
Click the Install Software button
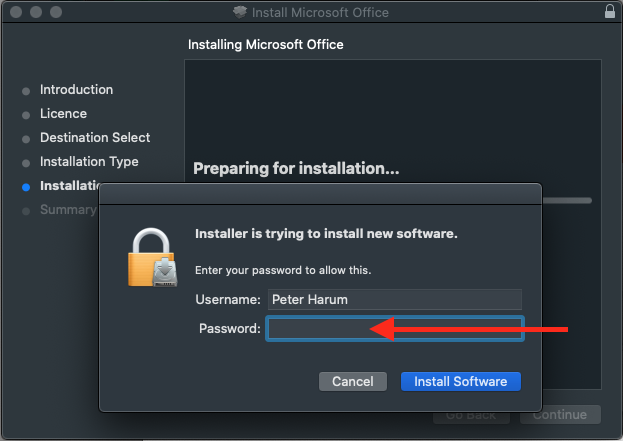[x=461, y=381]
